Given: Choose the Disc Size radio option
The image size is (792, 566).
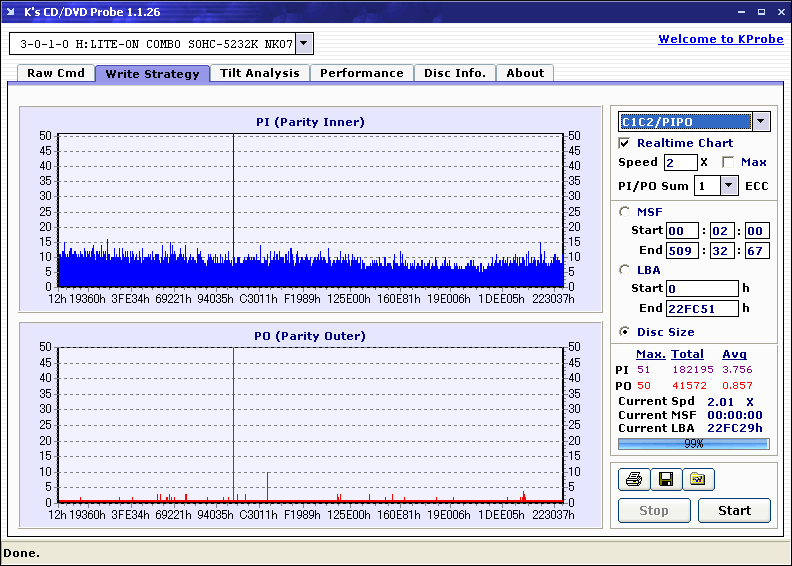Looking at the screenshot, I should tap(625, 332).
